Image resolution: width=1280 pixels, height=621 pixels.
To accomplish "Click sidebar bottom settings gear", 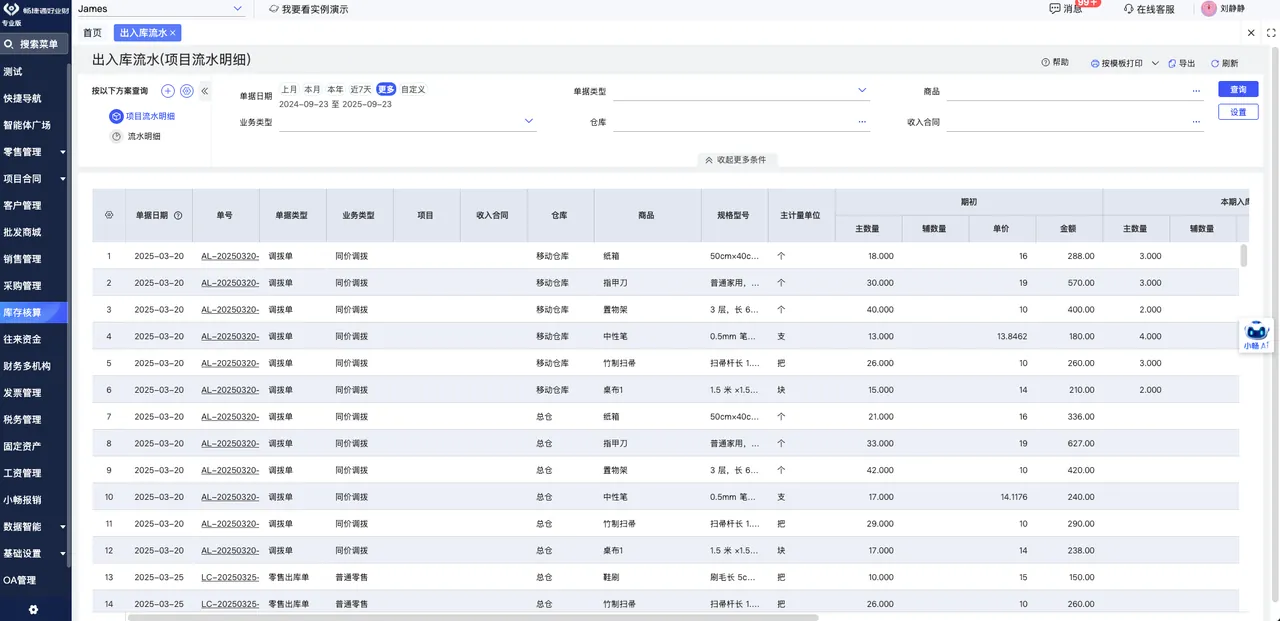I will pos(33,609).
